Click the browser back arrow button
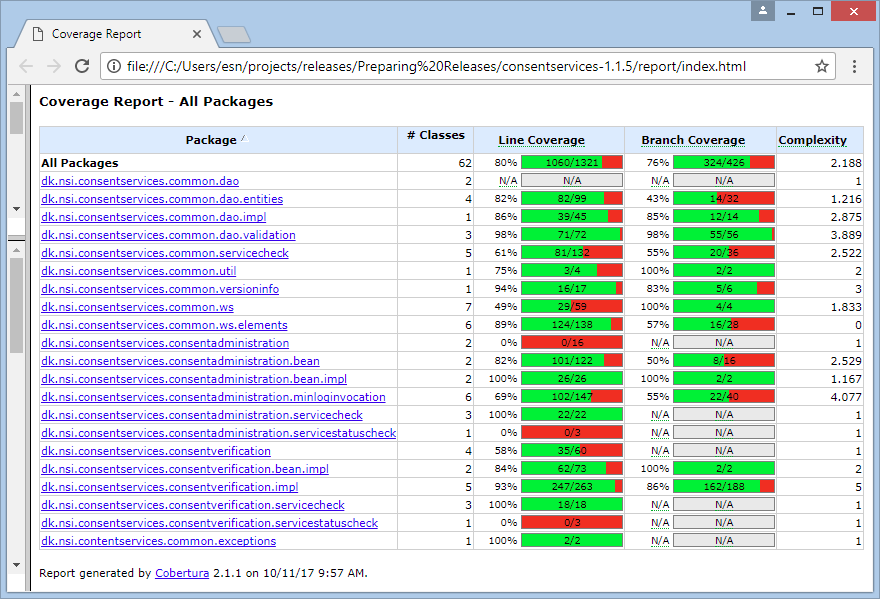Screen dimensions: 880x599 26,67
